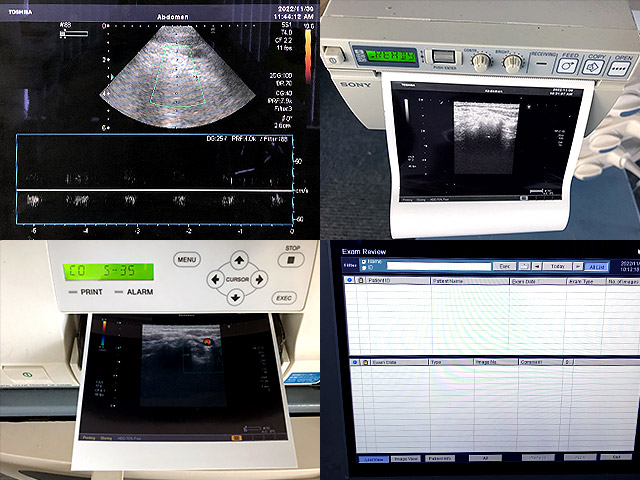Click the Exit button in Exam Review
The width and height of the screenshot is (640, 480).
point(616,457)
